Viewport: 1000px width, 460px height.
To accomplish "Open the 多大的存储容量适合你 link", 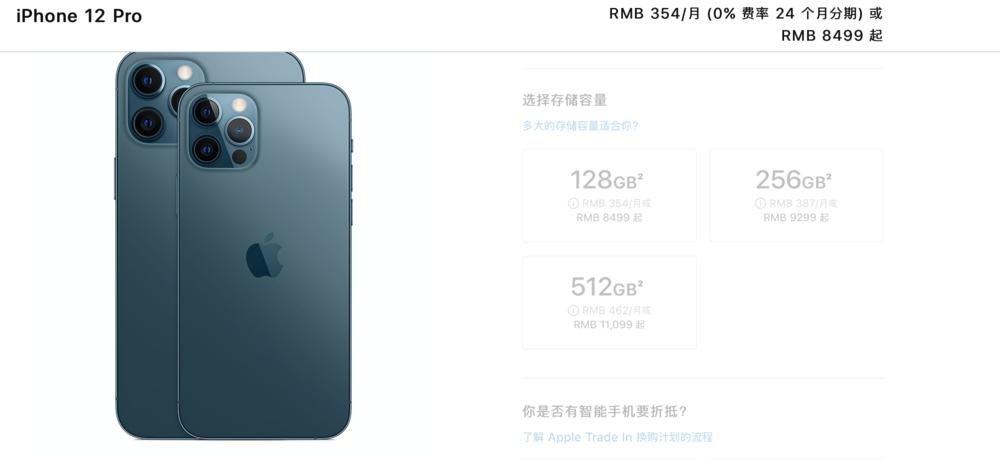I will point(580,126).
